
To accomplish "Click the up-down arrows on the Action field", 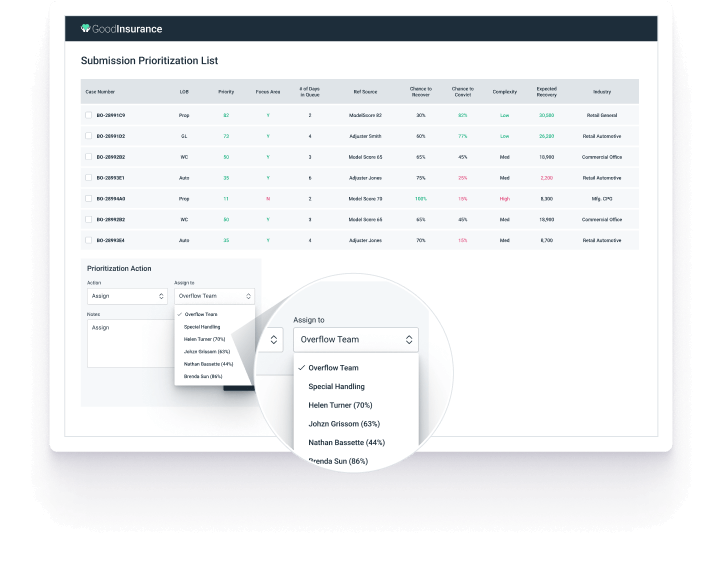I will tap(162, 296).
